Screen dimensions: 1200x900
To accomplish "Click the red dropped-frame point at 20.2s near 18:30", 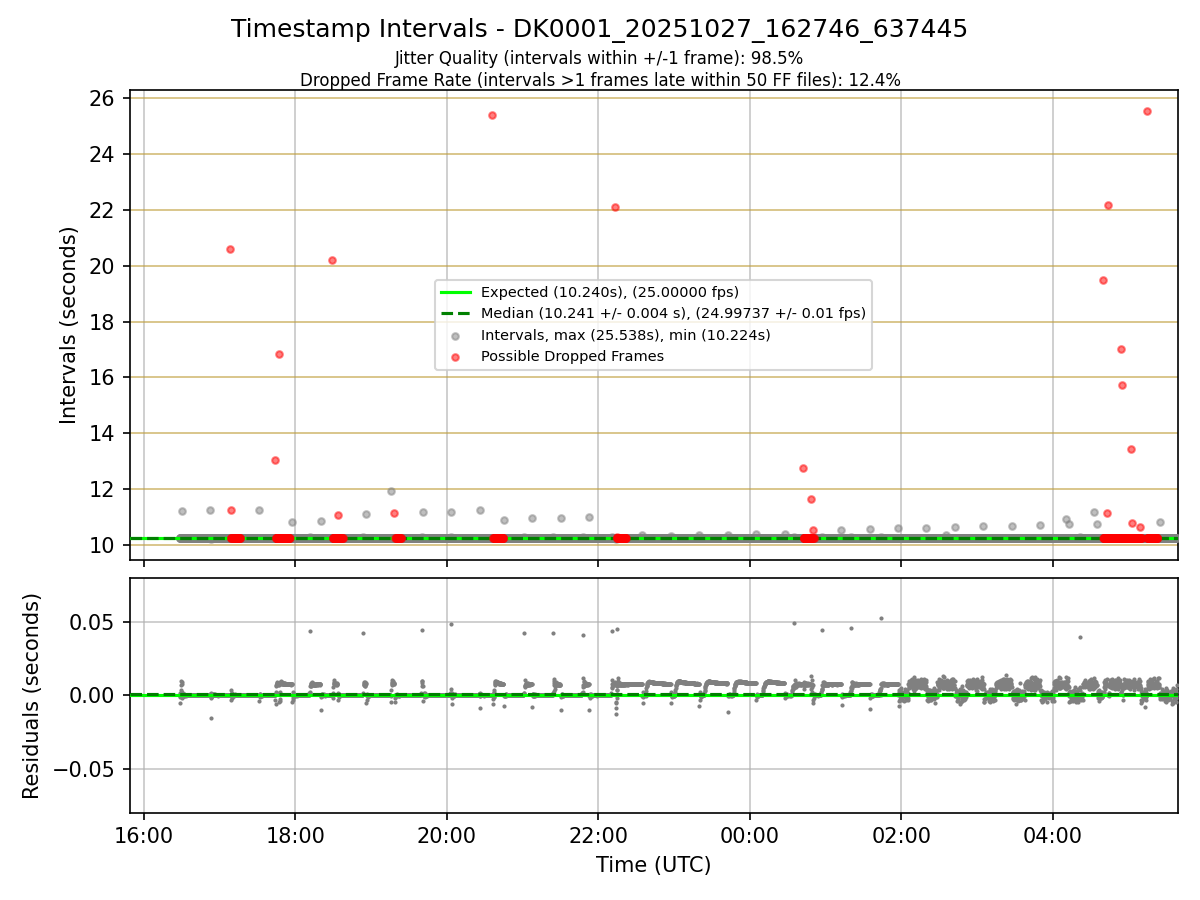I will pos(332,260).
